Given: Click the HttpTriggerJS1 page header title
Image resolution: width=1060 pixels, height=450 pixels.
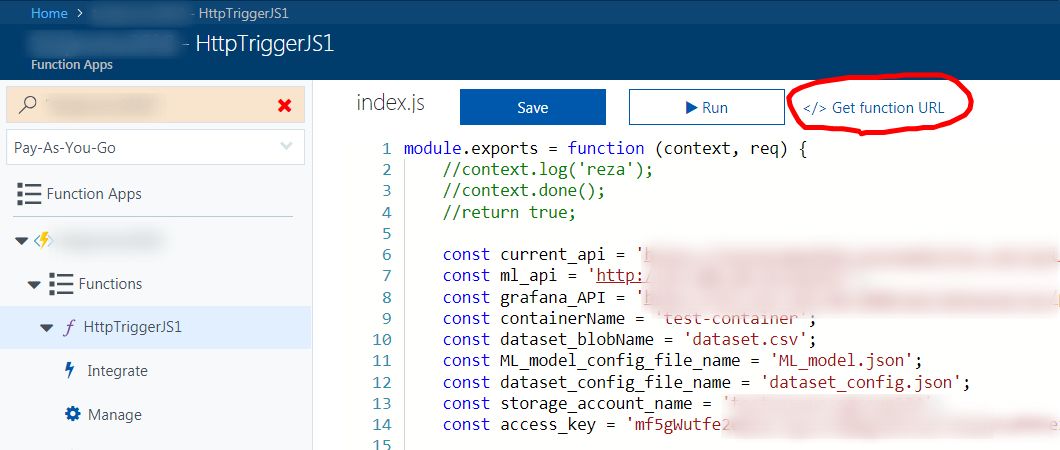Looking at the screenshot, I should coord(264,44).
